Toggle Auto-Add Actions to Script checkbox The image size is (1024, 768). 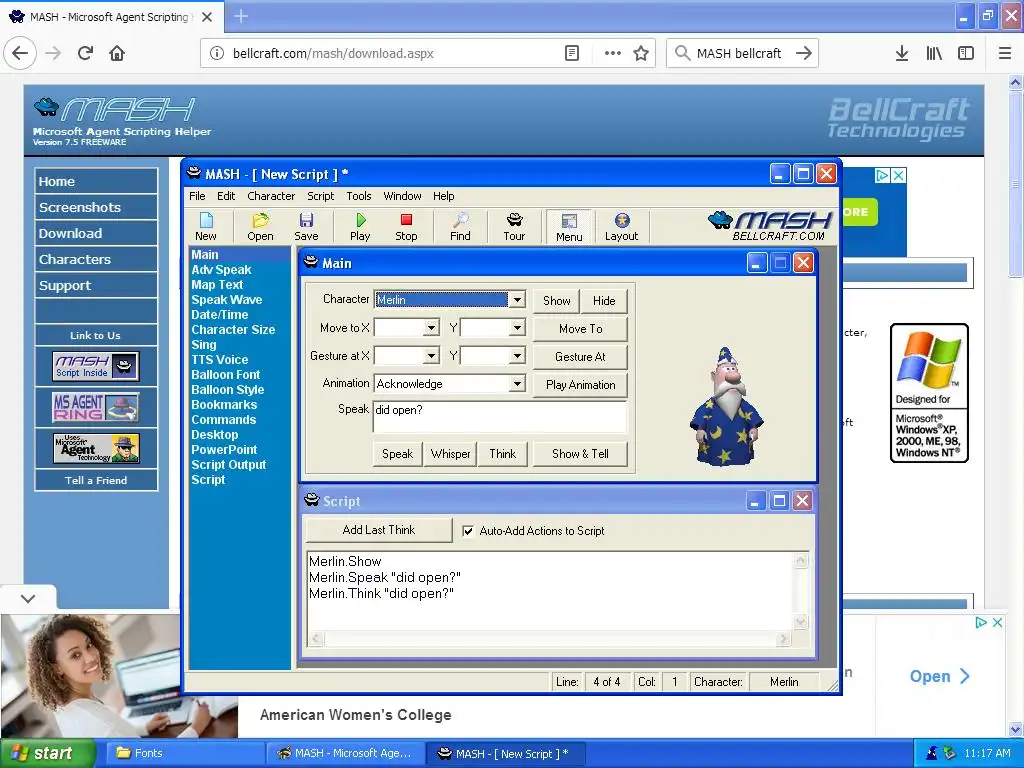pyautogui.click(x=468, y=531)
